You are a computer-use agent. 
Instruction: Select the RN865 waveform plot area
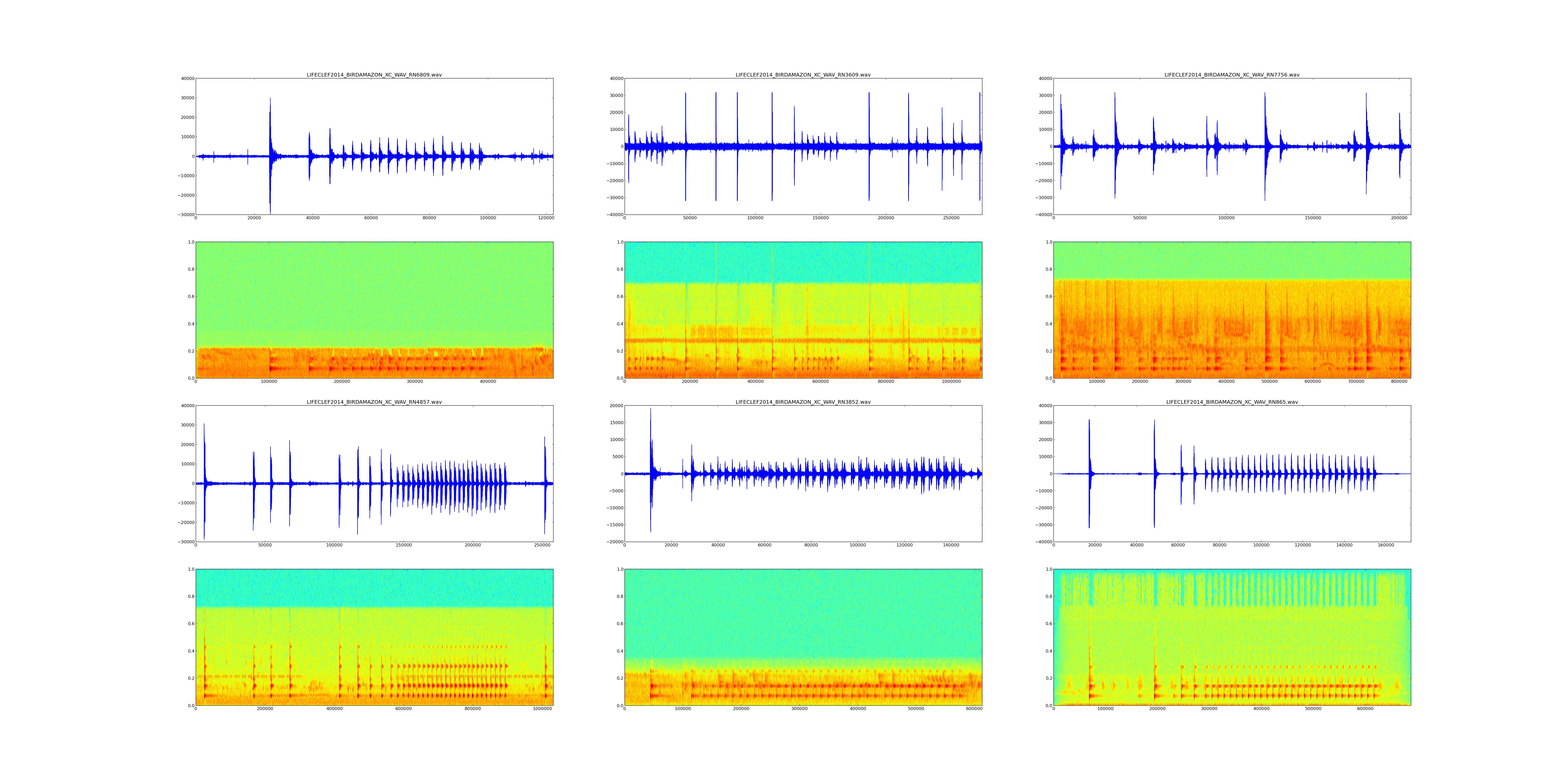(x=1231, y=474)
